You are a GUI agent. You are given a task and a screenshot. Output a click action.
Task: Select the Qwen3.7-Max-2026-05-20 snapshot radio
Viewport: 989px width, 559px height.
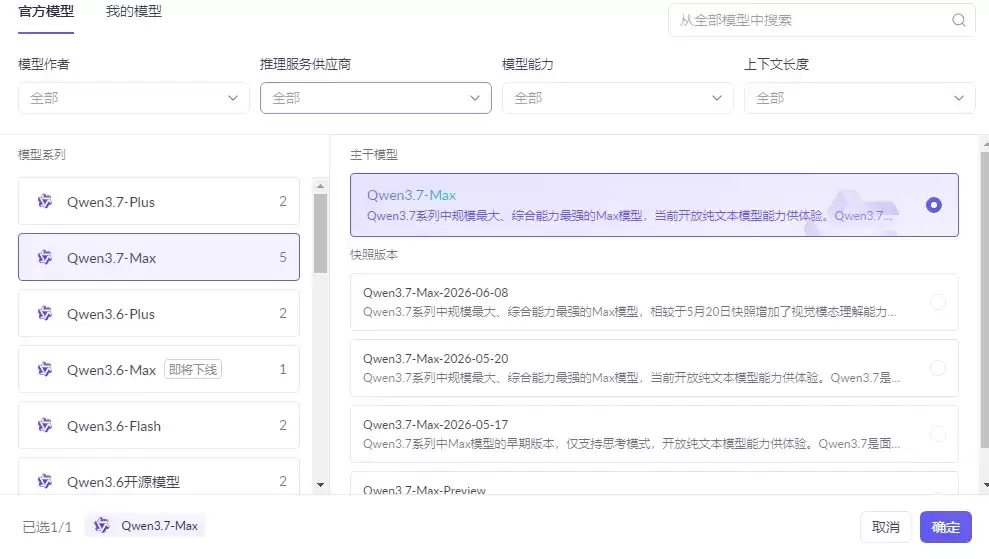[x=938, y=368]
